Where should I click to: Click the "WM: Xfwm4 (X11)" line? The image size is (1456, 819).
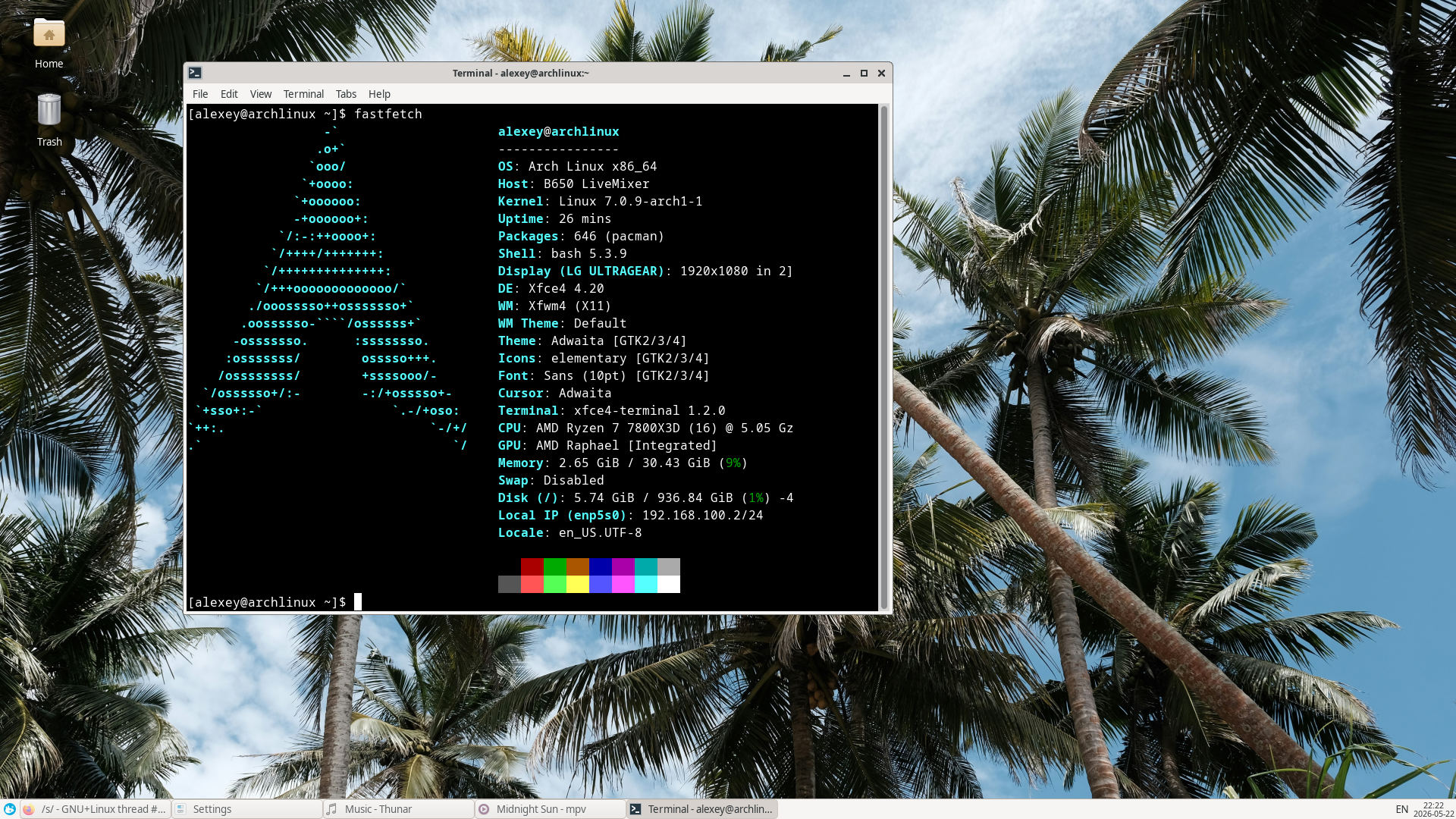point(555,306)
